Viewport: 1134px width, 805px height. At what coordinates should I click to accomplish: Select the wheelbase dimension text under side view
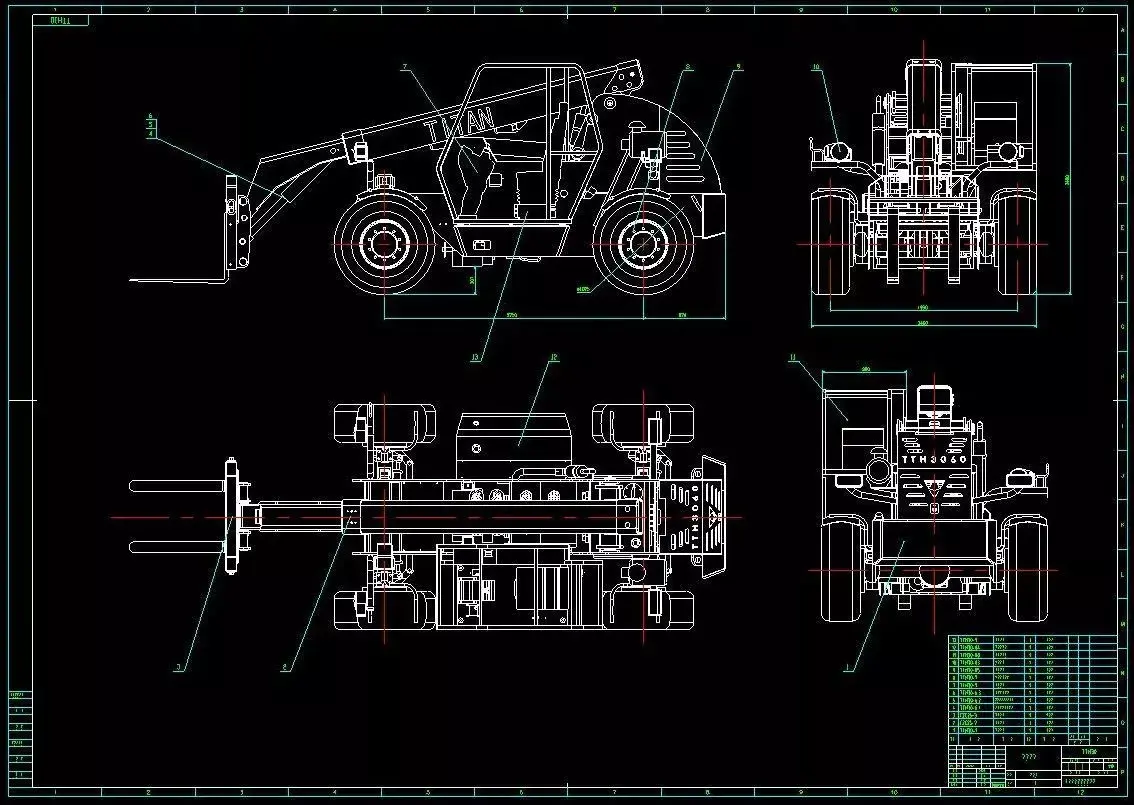(512, 315)
